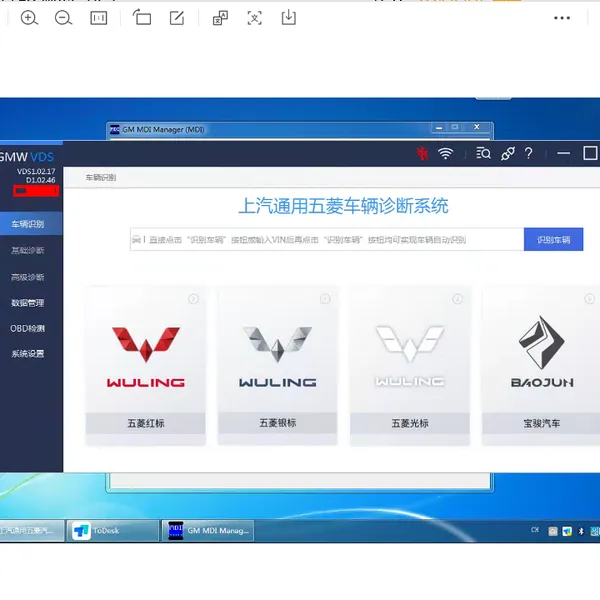
Task: Click the VIN input search field
Action: (x=327, y=240)
